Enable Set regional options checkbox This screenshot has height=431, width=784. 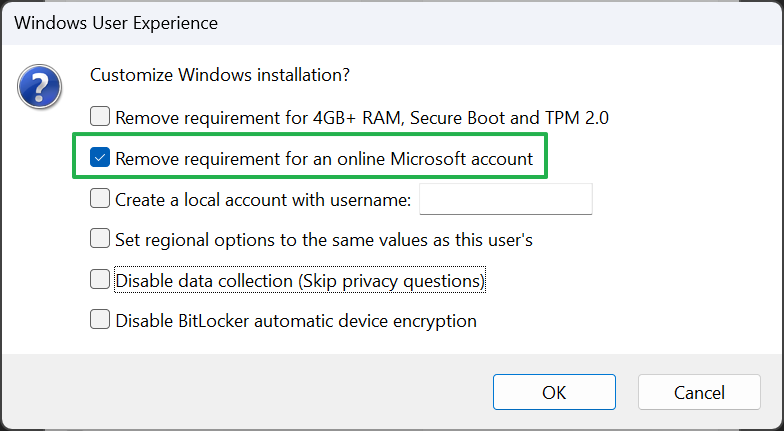click(x=100, y=240)
